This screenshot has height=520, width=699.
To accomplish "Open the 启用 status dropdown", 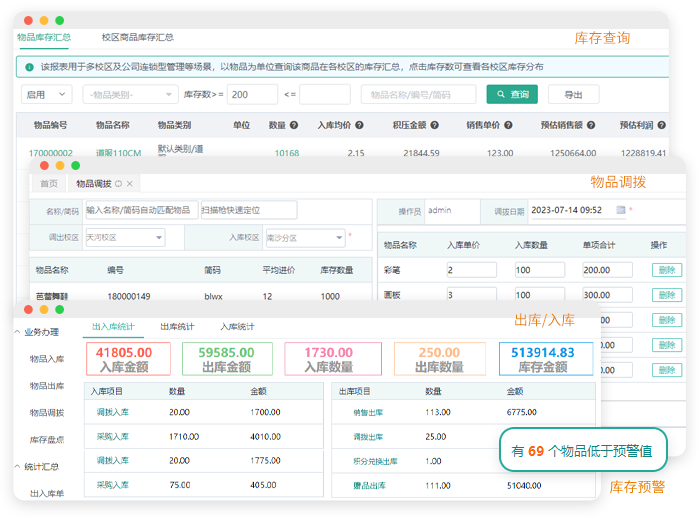I will click(x=47, y=95).
